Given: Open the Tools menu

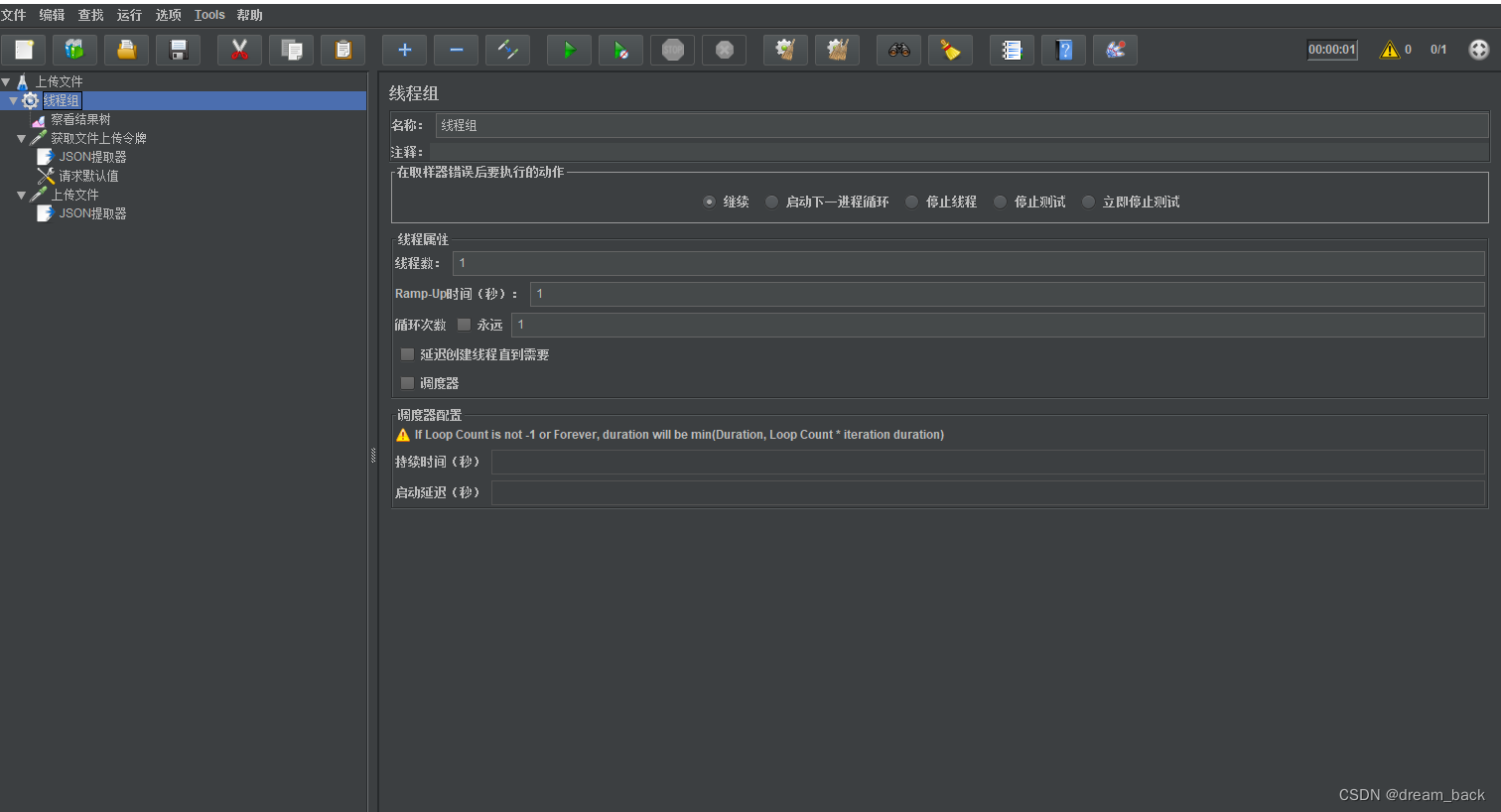Looking at the screenshot, I should [x=209, y=15].
